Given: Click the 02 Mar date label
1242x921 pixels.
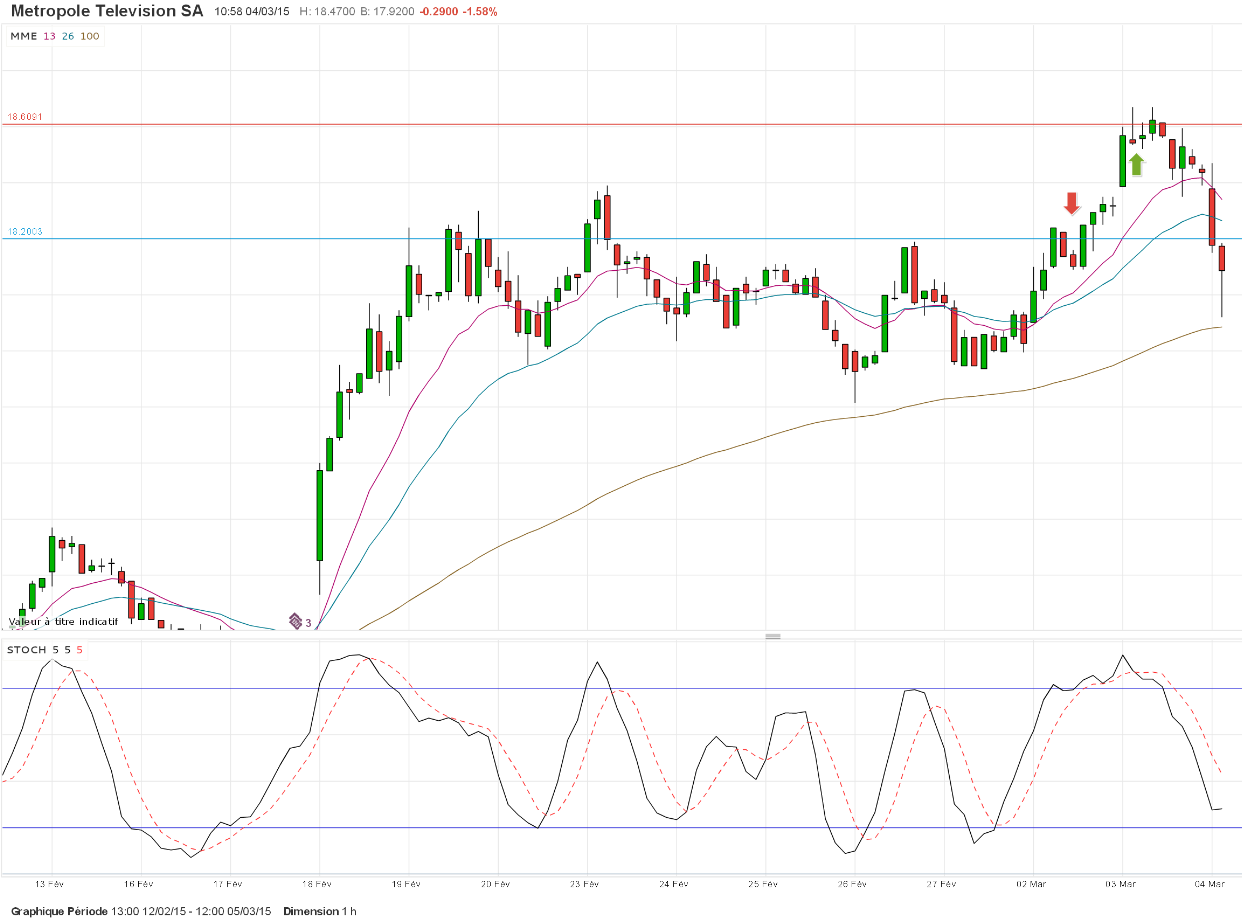Looking at the screenshot, I should [1031, 884].
